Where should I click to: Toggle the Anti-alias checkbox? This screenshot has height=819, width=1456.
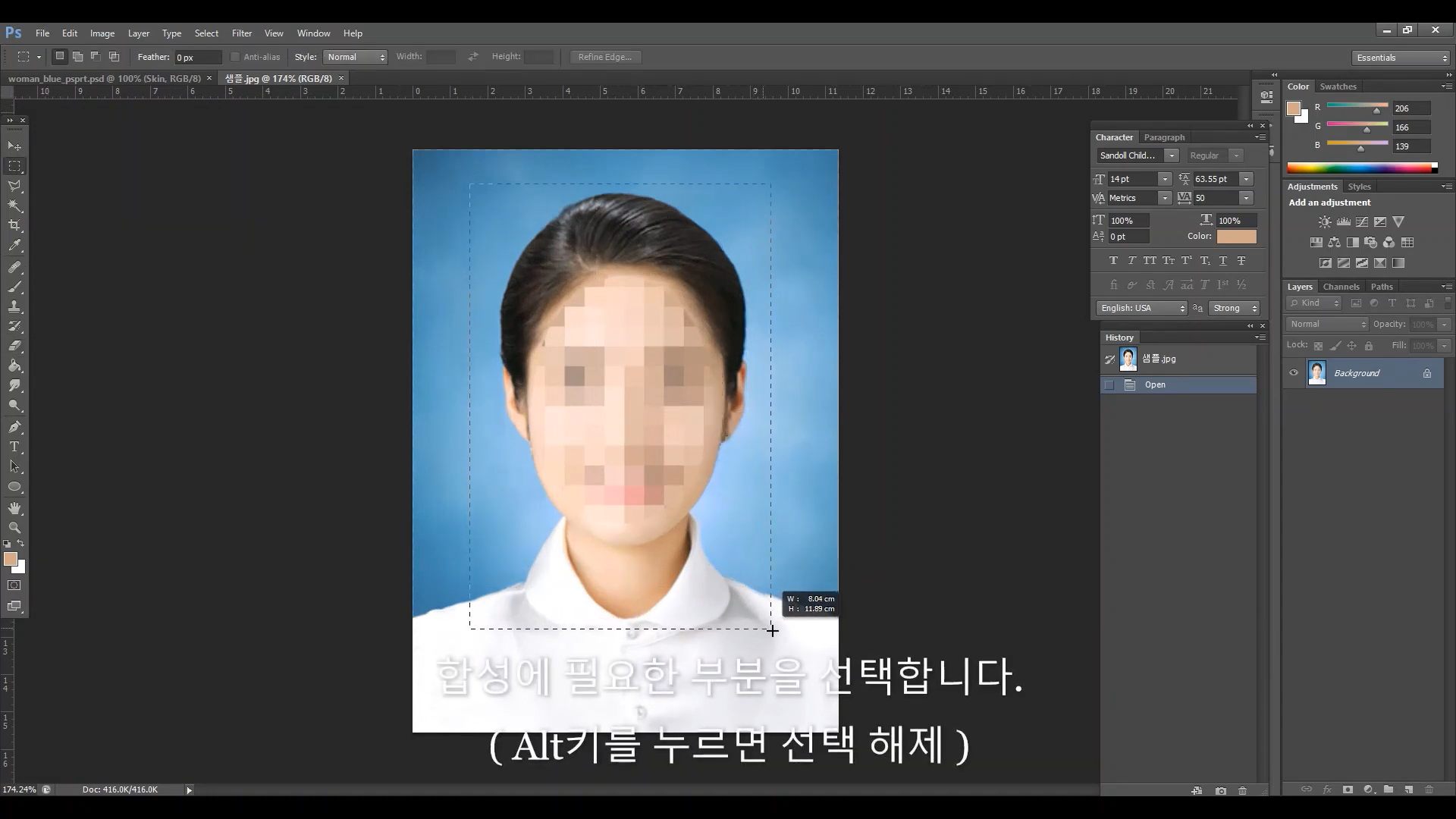[x=235, y=57]
